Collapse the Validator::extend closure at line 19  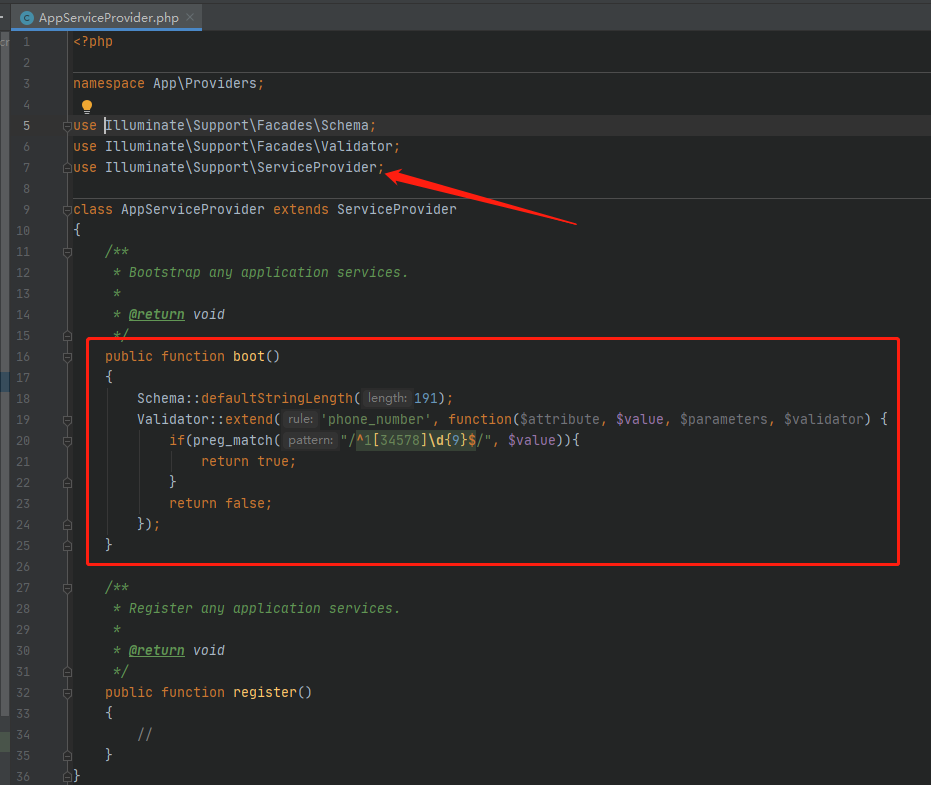(x=67, y=420)
